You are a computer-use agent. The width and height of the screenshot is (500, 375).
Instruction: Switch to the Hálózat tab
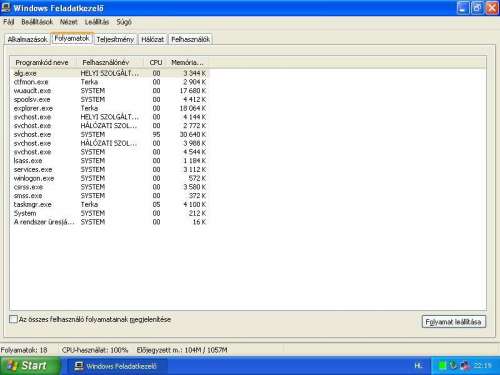(x=153, y=39)
